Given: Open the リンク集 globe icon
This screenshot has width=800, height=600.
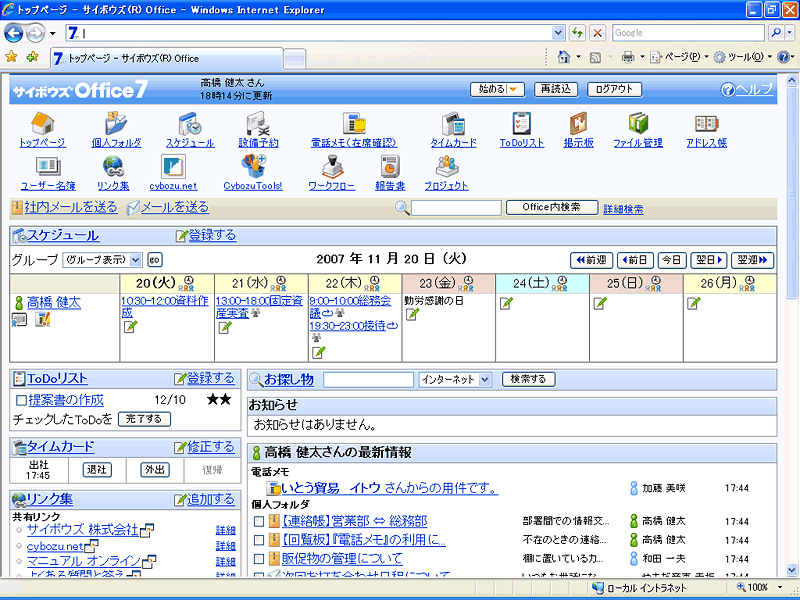Looking at the screenshot, I should click(113, 167).
